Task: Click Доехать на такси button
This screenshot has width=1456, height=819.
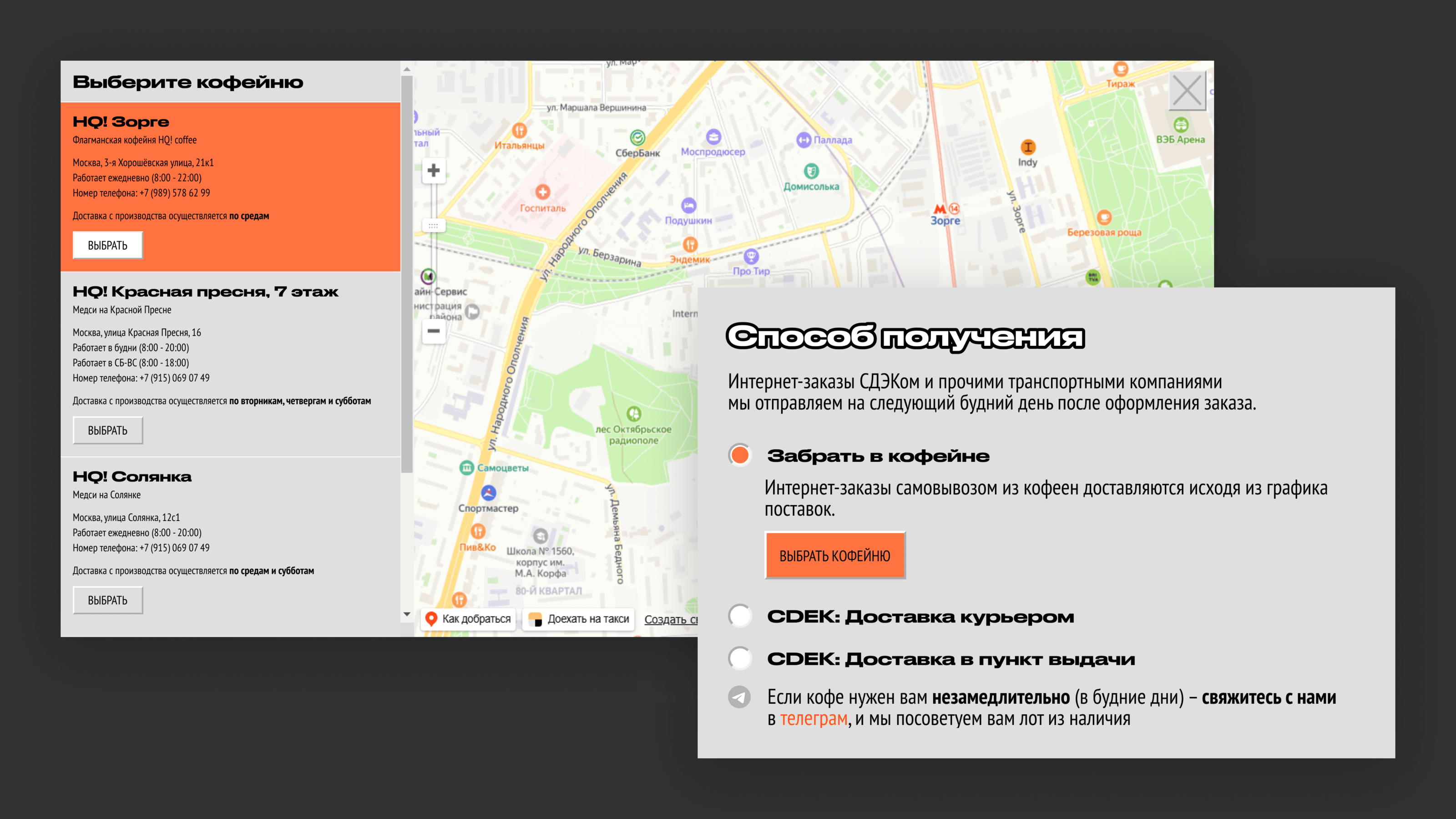Action: tap(579, 619)
